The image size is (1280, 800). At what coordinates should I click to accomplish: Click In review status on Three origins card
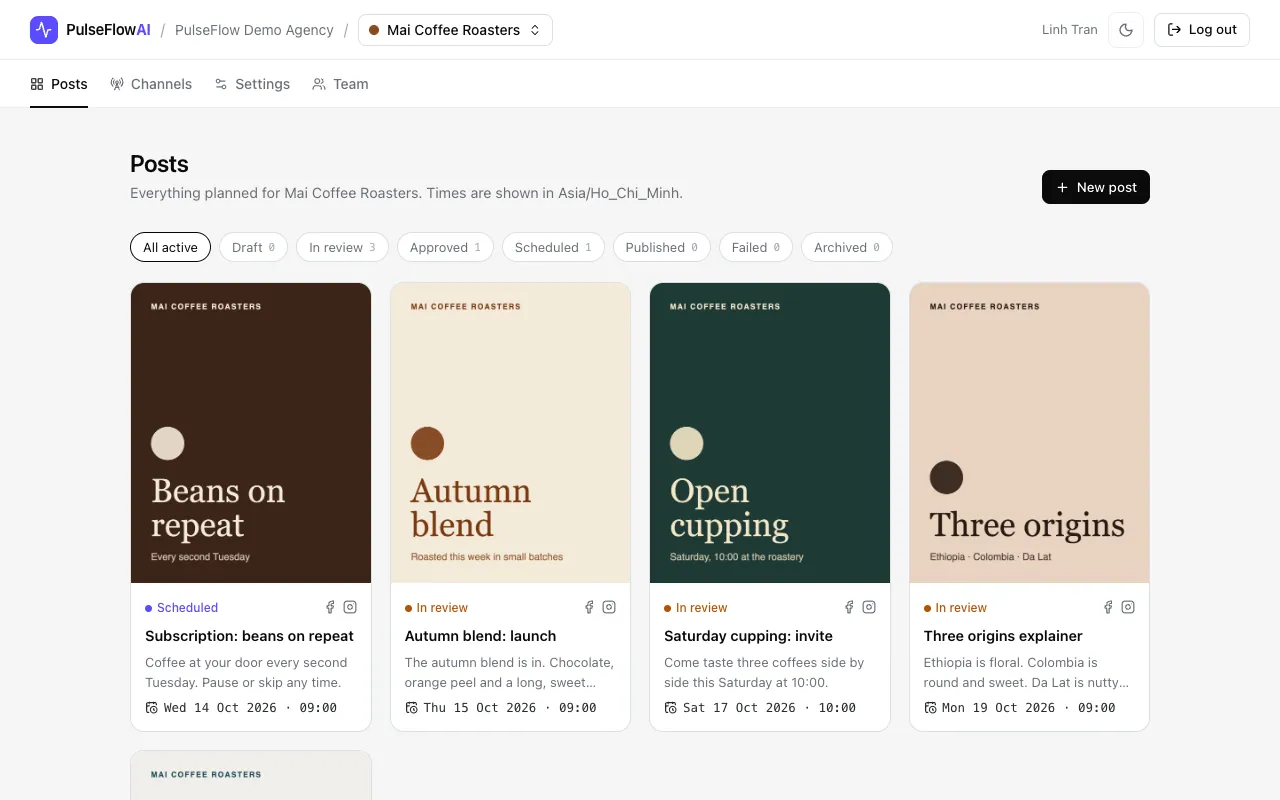[955, 607]
